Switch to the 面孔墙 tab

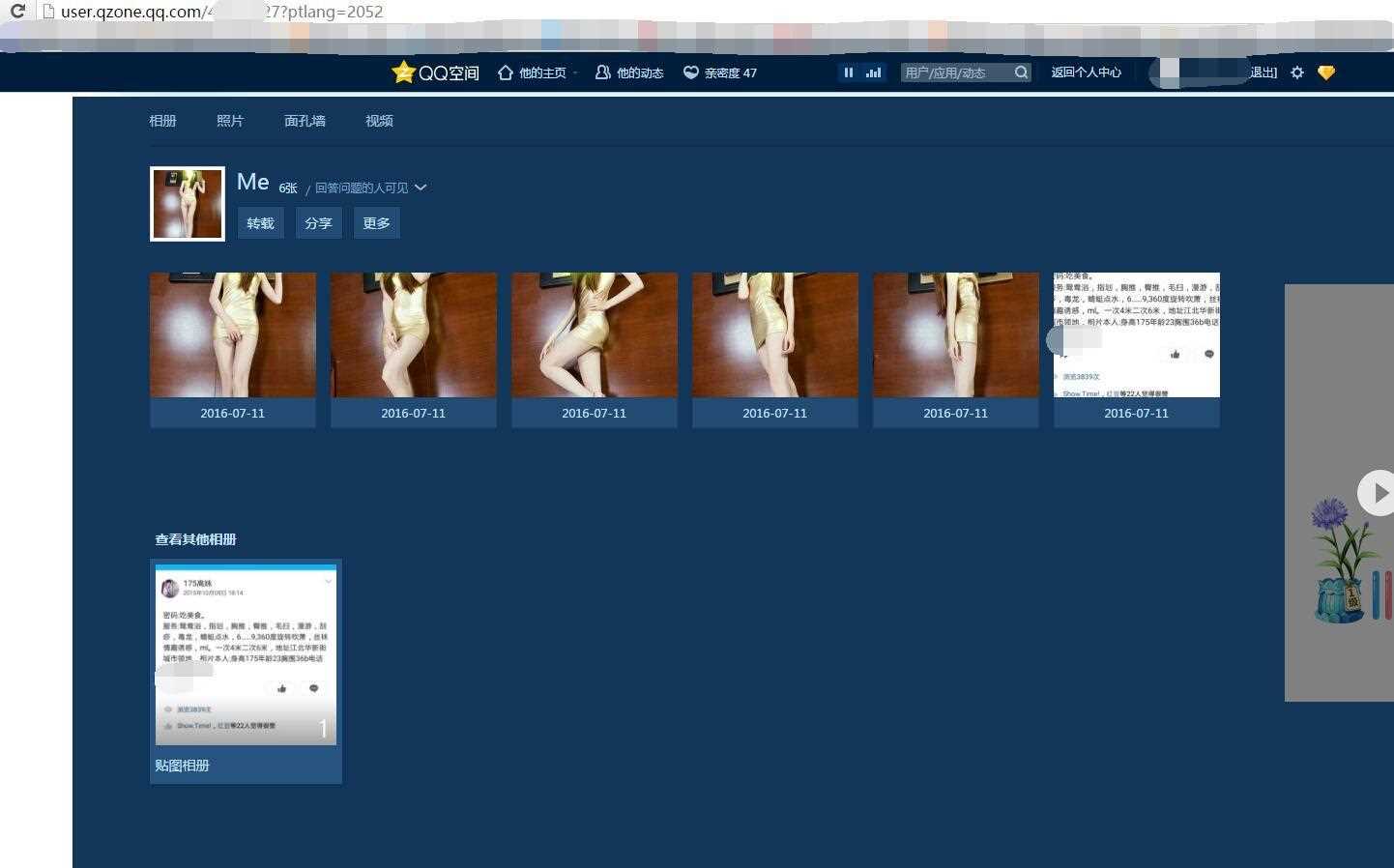point(305,121)
